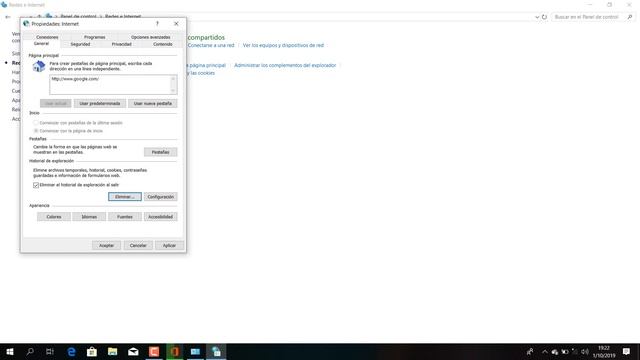Screen dimensions: 640x360
Task: Click search magnifier in Control Panel
Action: 630,17
